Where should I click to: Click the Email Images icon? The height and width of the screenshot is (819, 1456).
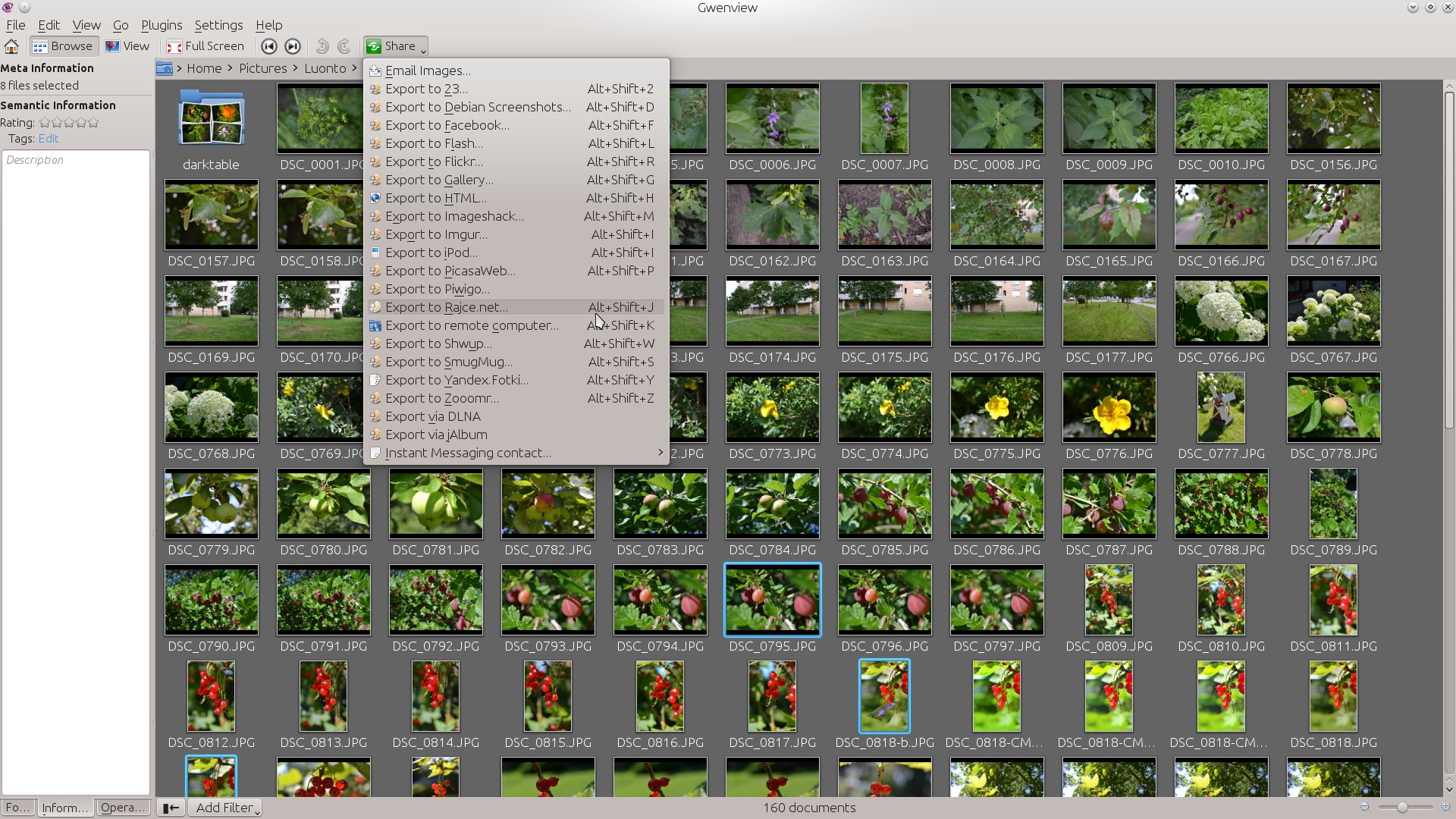[375, 71]
